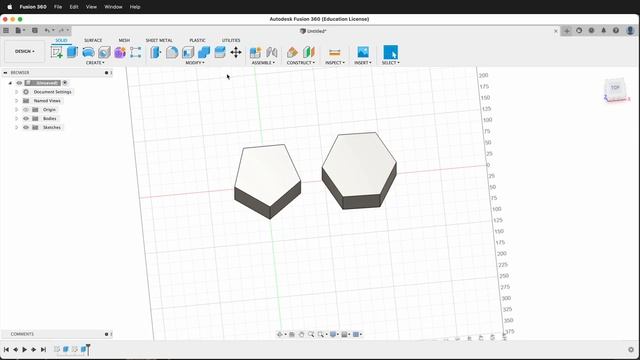Open the Window menu

pyautogui.click(x=113, y=7)
